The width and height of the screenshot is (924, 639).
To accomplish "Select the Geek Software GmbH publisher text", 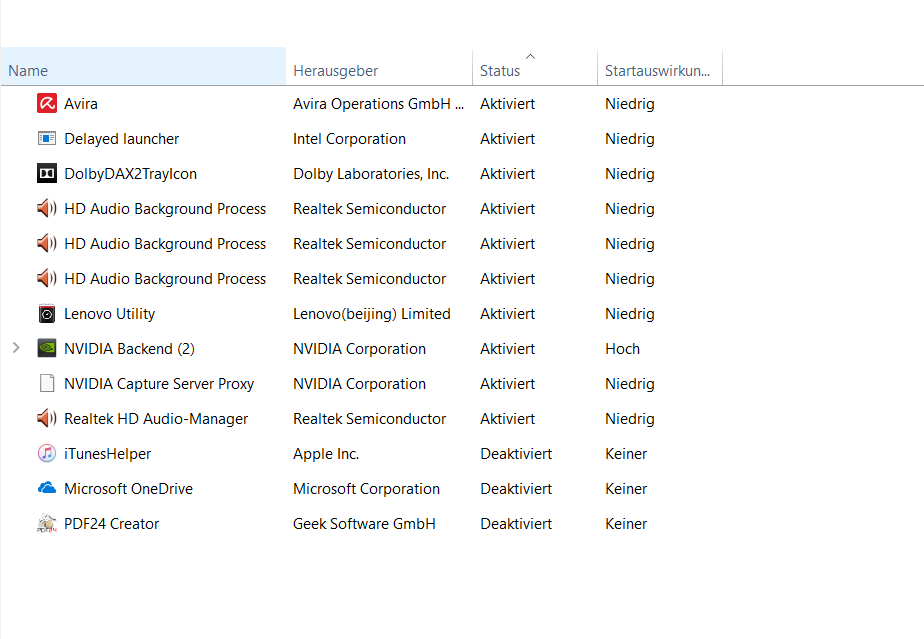I will (364, 523).
